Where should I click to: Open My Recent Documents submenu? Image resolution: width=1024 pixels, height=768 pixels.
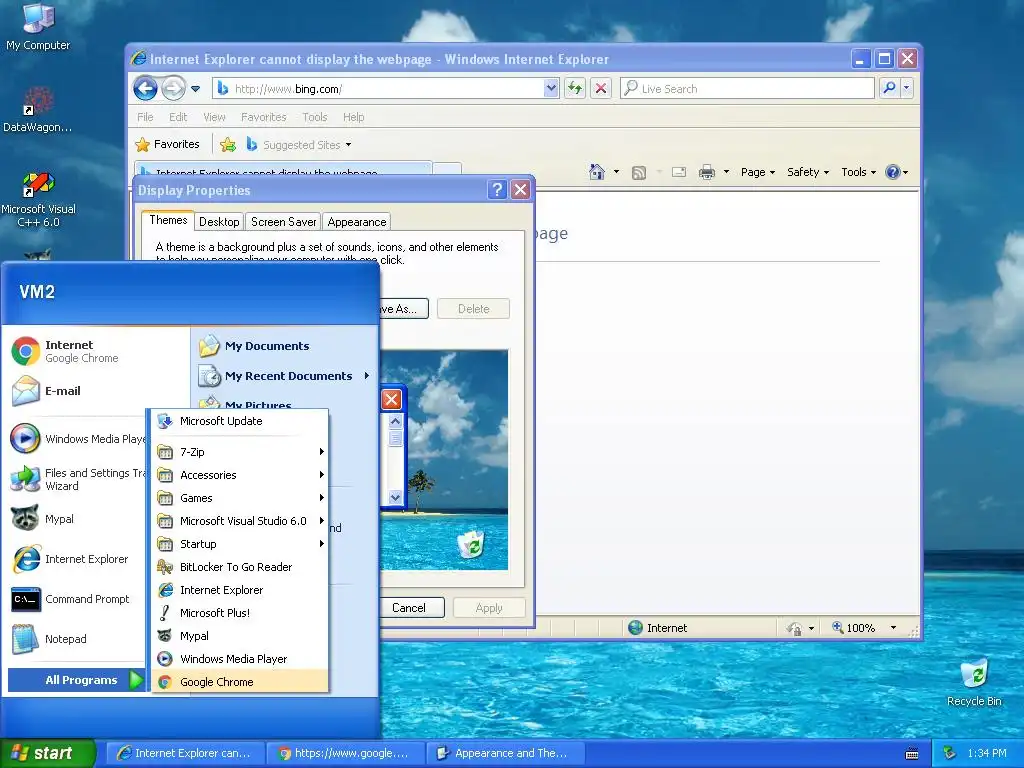click(x=285, y=376)
